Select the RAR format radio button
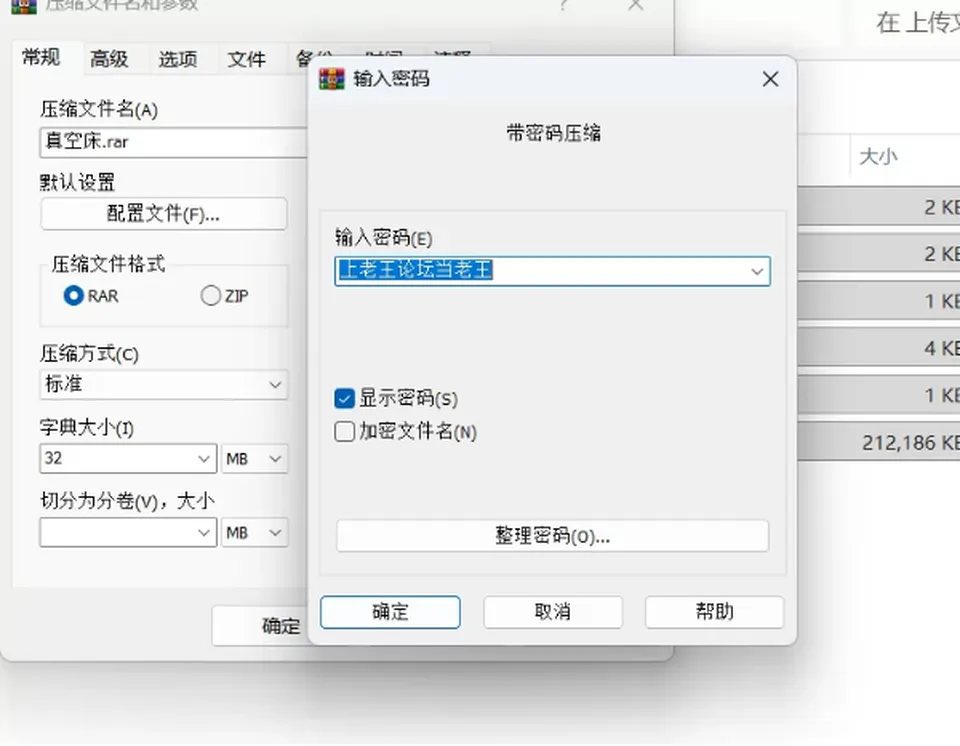The image size is (960, 746). (x=73, y=296)
